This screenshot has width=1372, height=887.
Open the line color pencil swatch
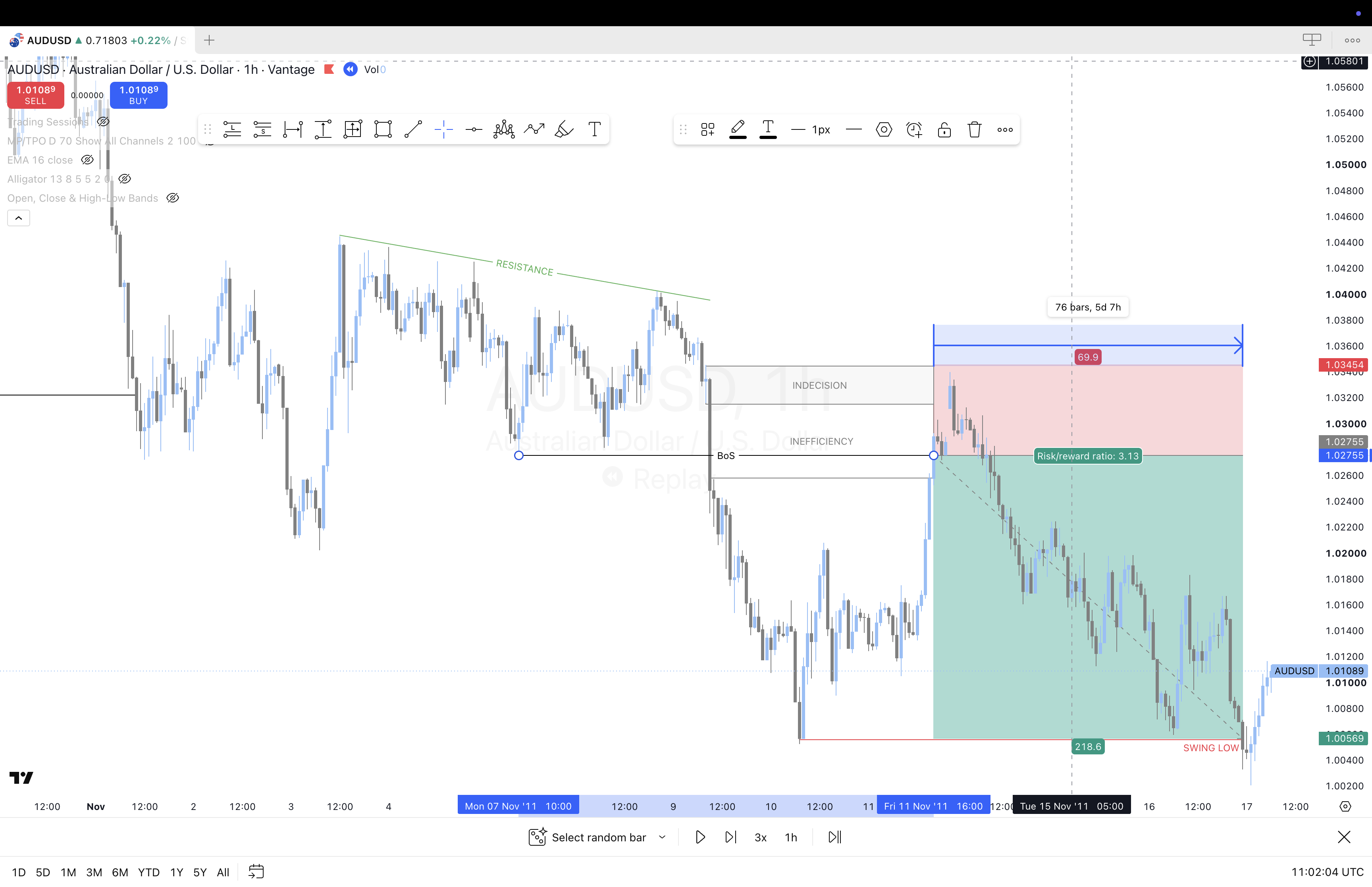pyautogui.click(x=738, y=129)
